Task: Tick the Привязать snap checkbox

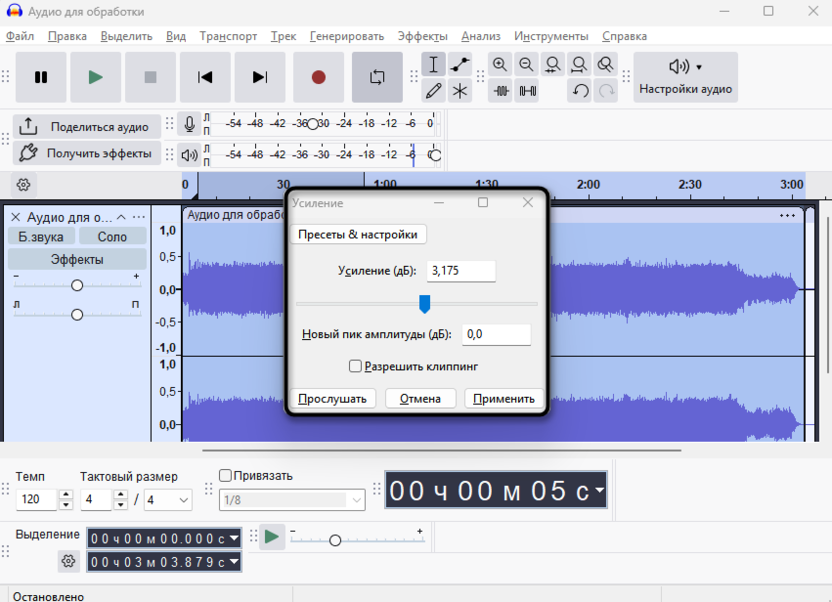Action: click(x=225, y=476)
